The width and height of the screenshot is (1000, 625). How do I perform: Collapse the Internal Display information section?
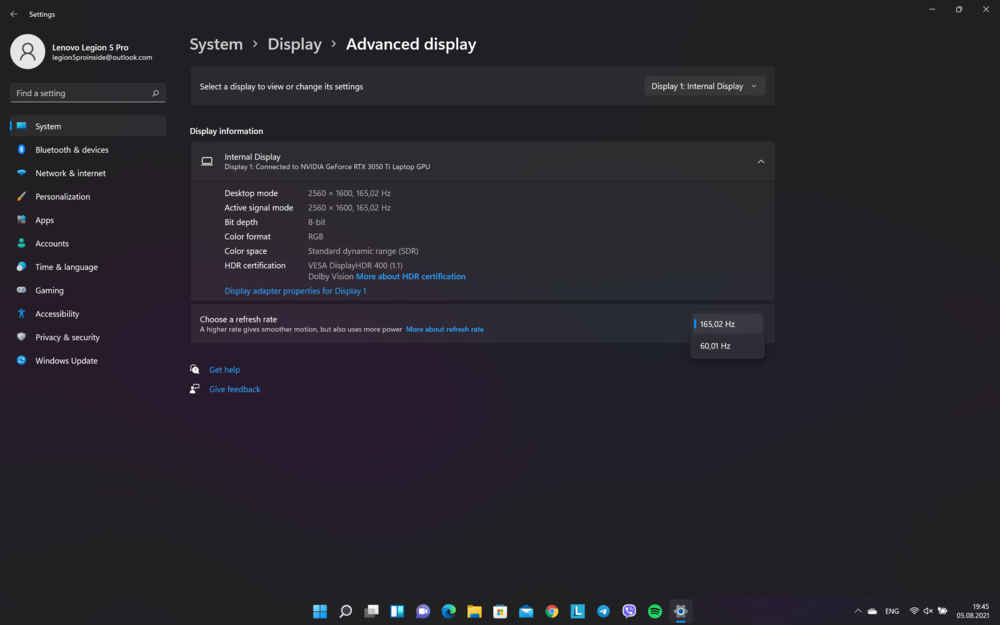[761, 162]
